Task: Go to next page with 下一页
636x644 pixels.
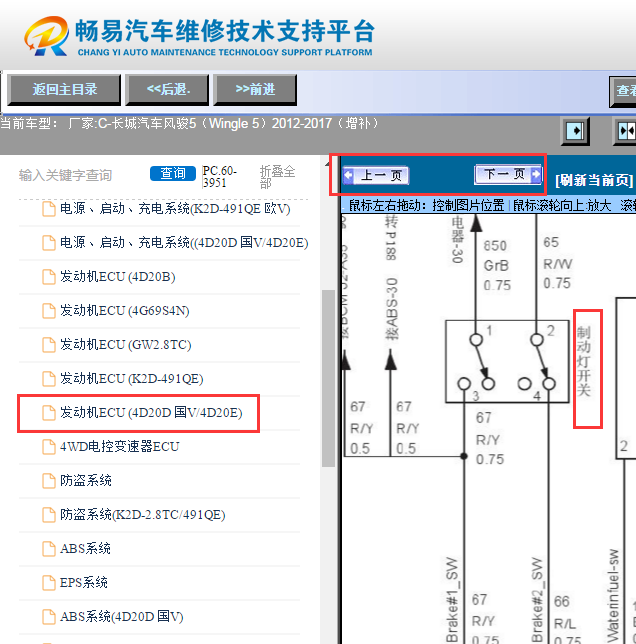Action: [x=508, y=174]
